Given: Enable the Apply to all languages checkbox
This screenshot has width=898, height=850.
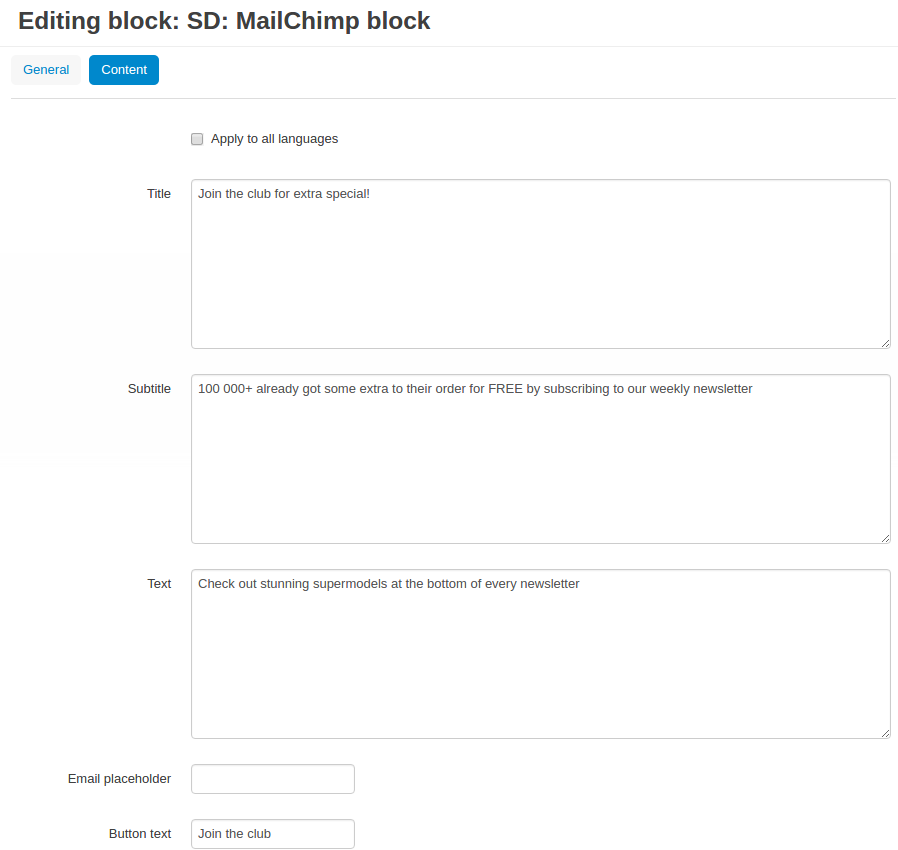Looking at the screenshot, I should point(197,139).
